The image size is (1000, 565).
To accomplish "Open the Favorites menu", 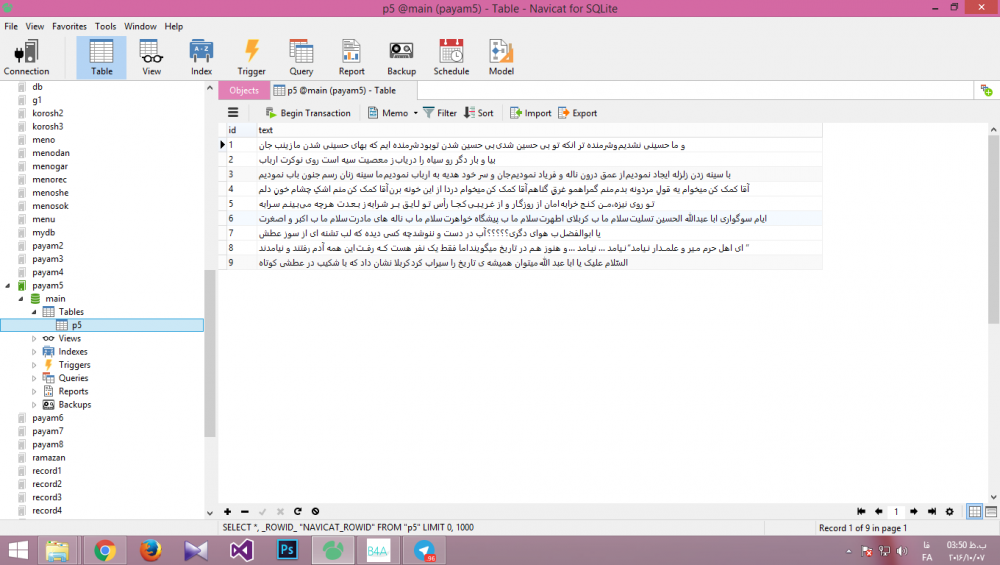I will click(69, 26).
